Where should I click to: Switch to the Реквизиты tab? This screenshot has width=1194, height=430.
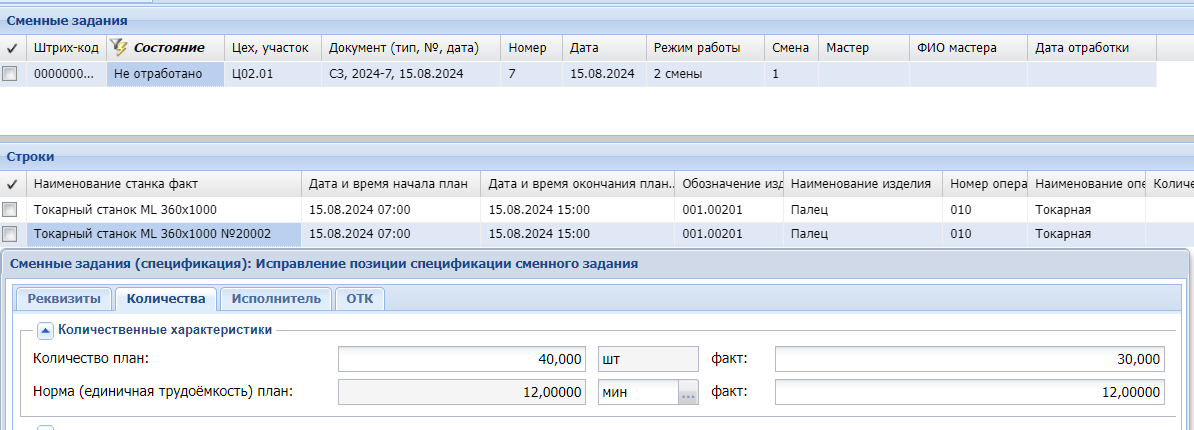(x=63, y=298)
